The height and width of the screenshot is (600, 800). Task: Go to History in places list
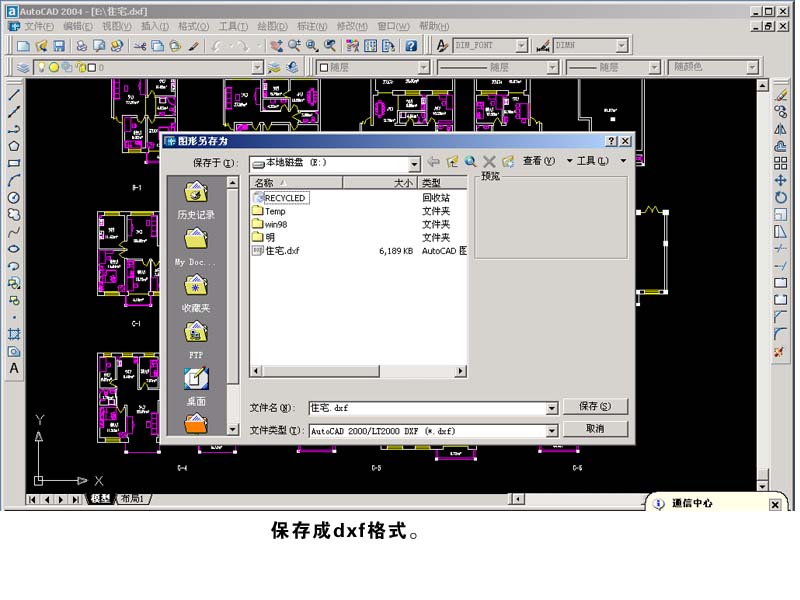coord(196,200)
